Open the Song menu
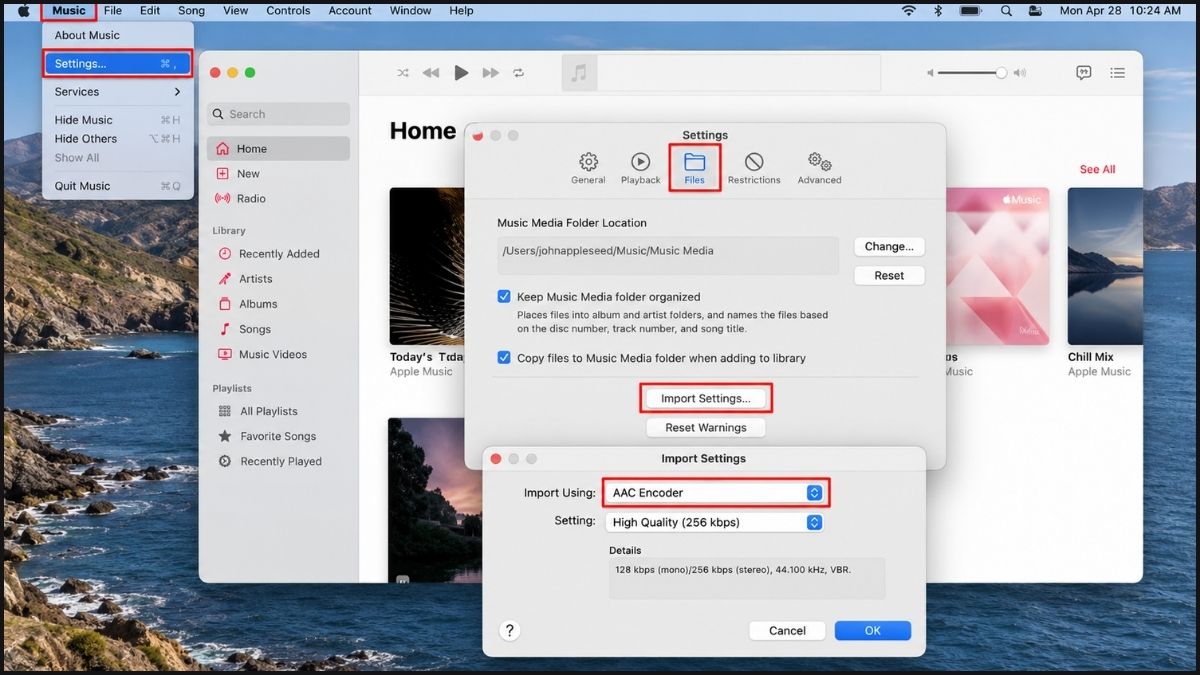Viewport: 1200px width, 675px height. pos(191,10)
